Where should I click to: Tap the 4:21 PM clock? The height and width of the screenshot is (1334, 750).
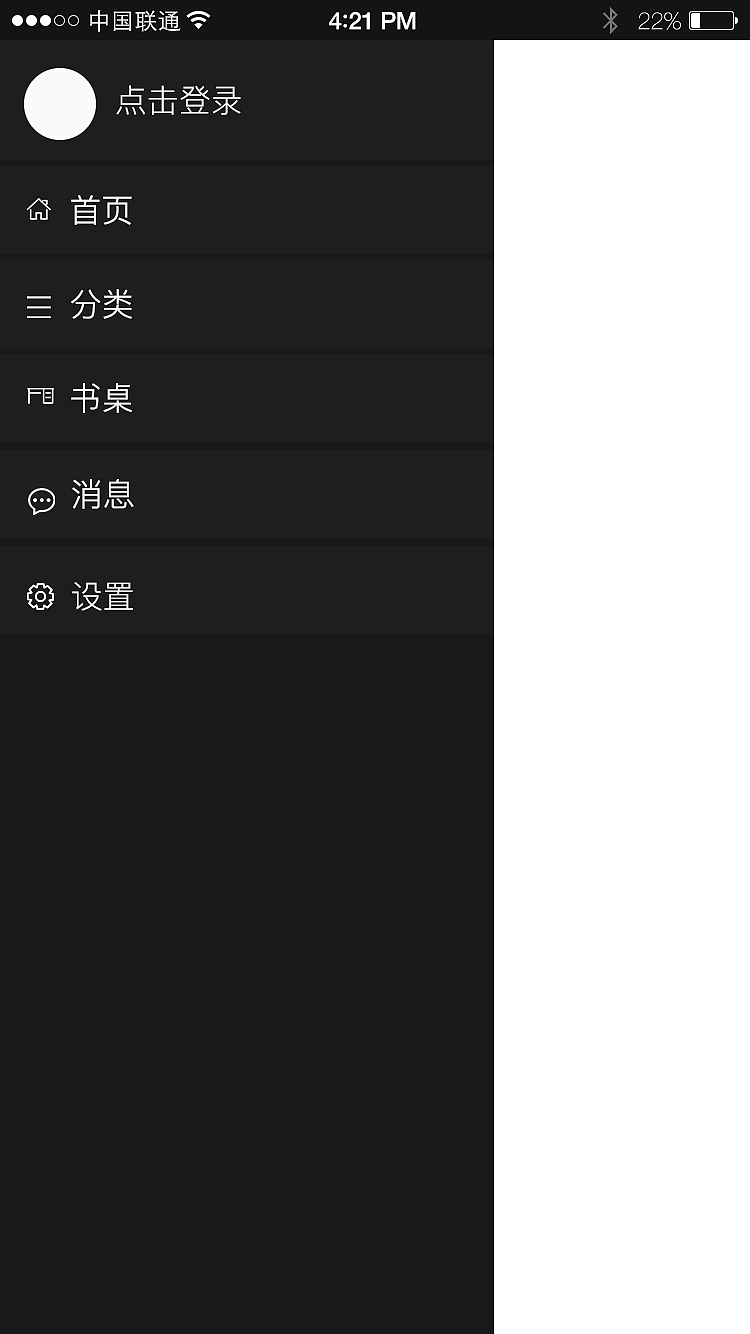click(372, 21)
